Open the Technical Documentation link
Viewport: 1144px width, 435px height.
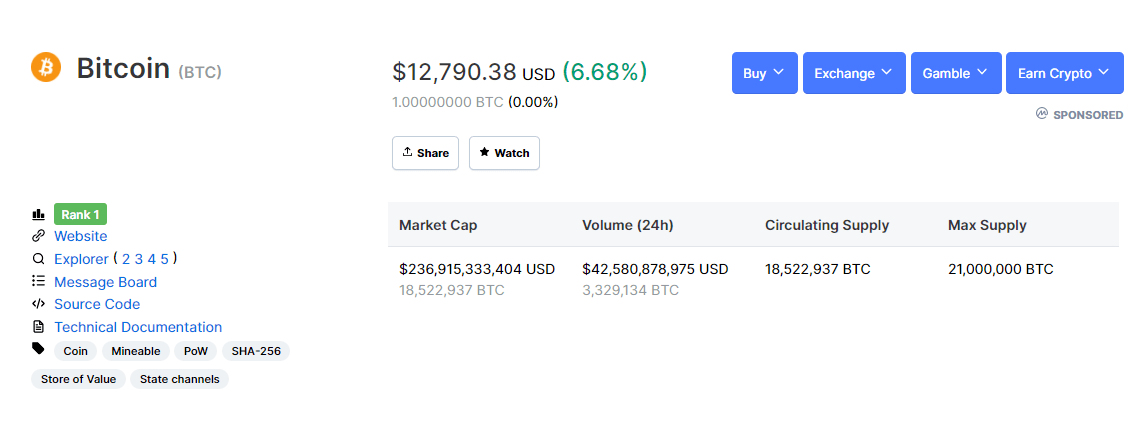[x=138, y=327]
